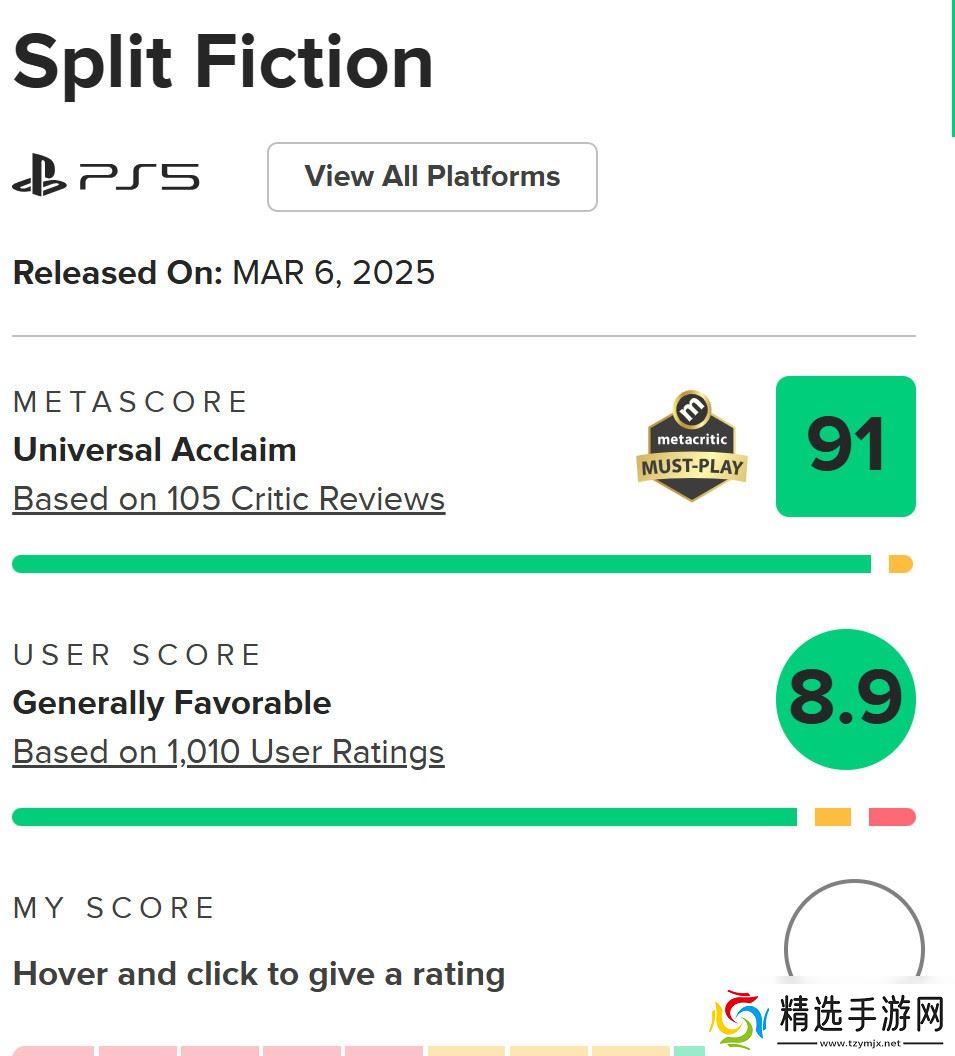
Task: Click the green positive segment of user score bar
Action: [404, 817]
